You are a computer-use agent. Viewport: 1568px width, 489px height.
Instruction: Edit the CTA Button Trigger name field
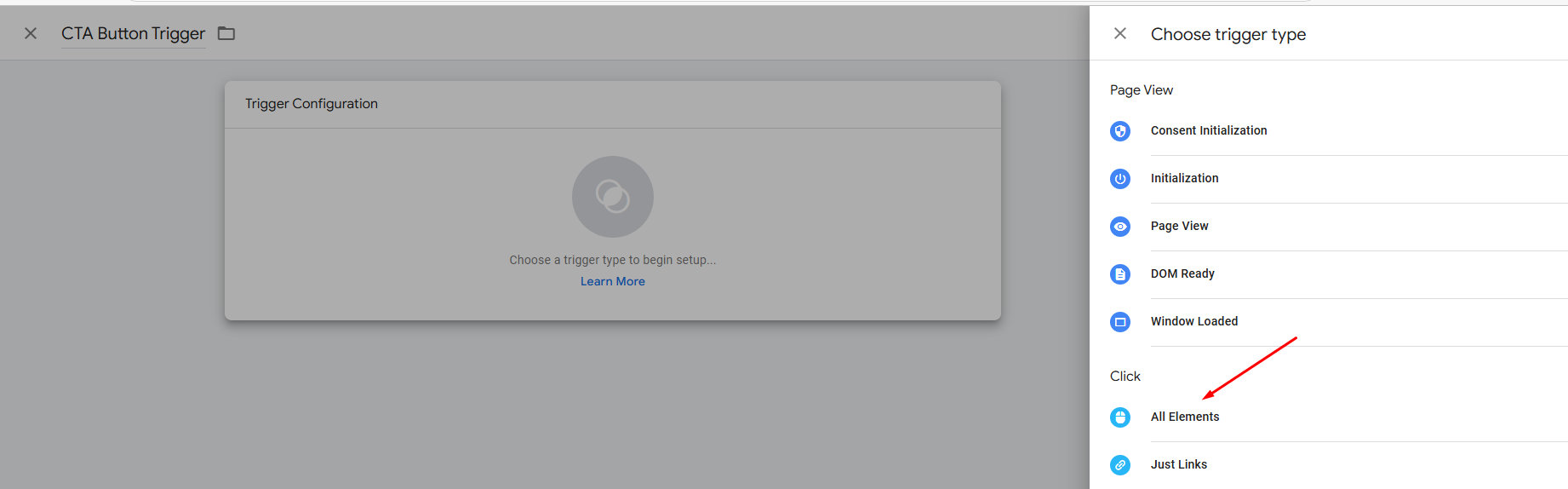pyautogui.click(x=134, y=33)
